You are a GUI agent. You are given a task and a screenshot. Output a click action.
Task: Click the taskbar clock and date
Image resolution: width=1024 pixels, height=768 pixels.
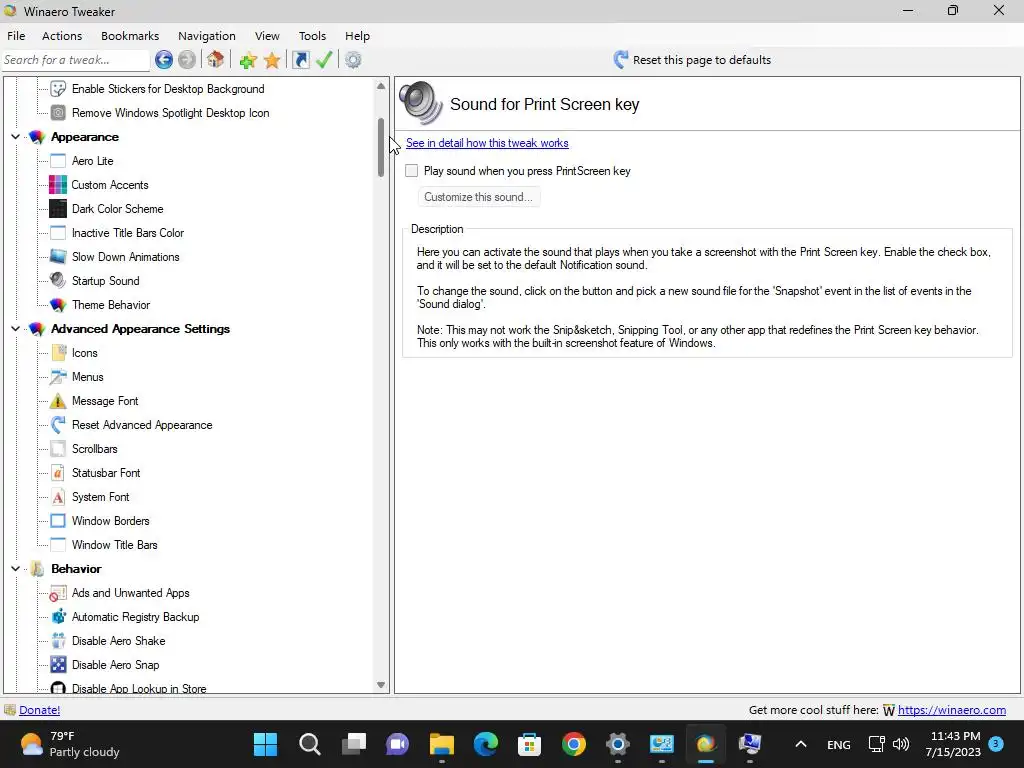pos(953,744)
